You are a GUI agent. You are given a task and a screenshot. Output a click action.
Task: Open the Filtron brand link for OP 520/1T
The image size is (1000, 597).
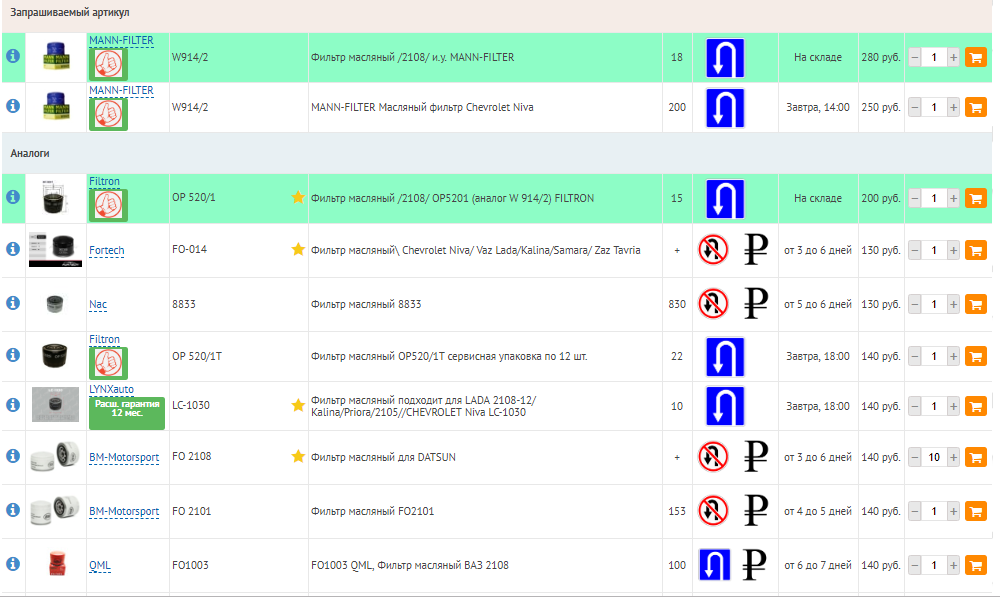click(105, 339)
